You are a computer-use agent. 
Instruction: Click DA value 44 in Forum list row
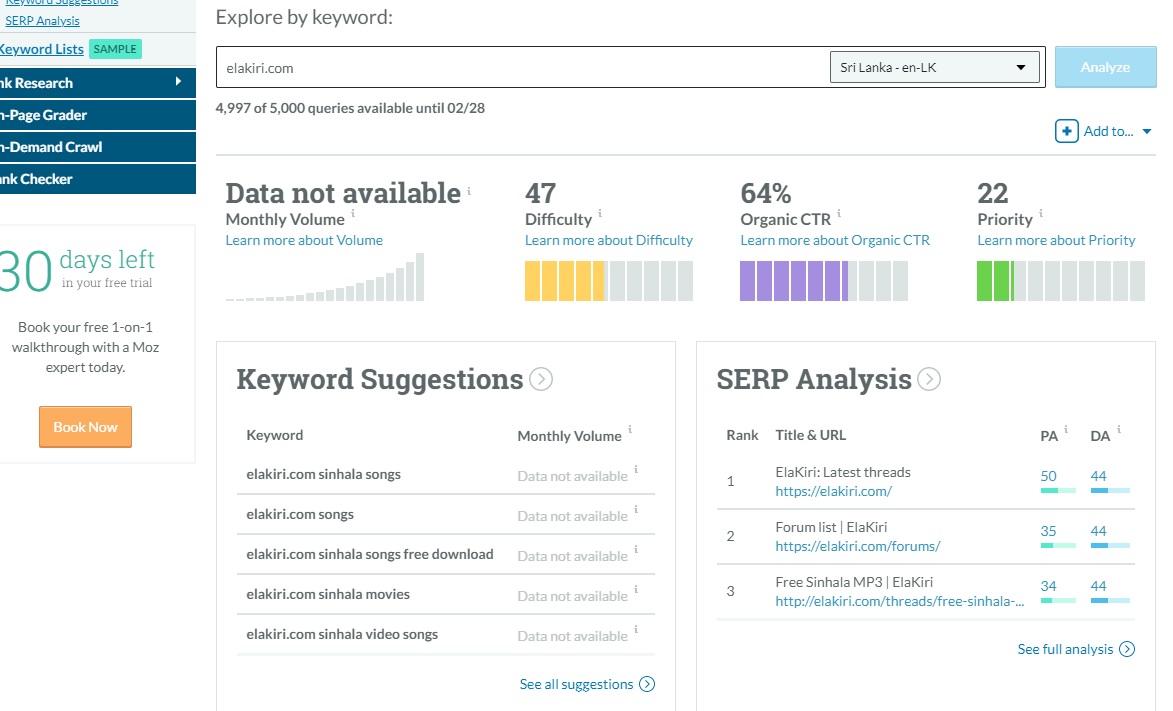[x=1098, y=531]
